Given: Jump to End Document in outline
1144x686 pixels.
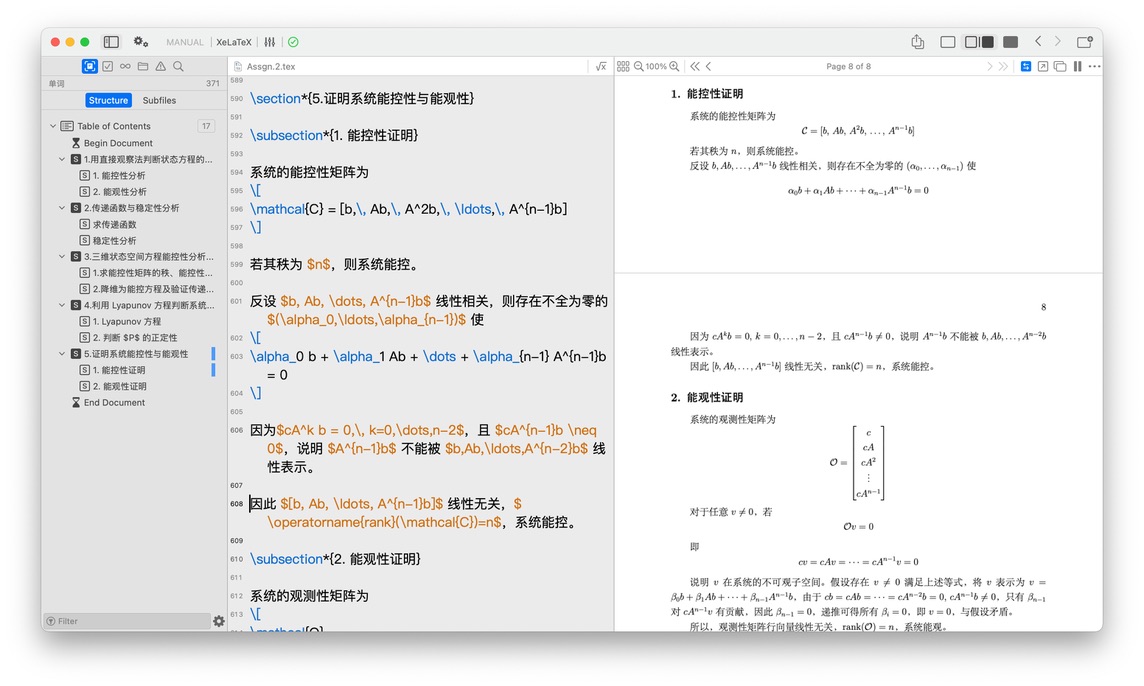Looking at the screenshot, I should click(x=114, y=402).
